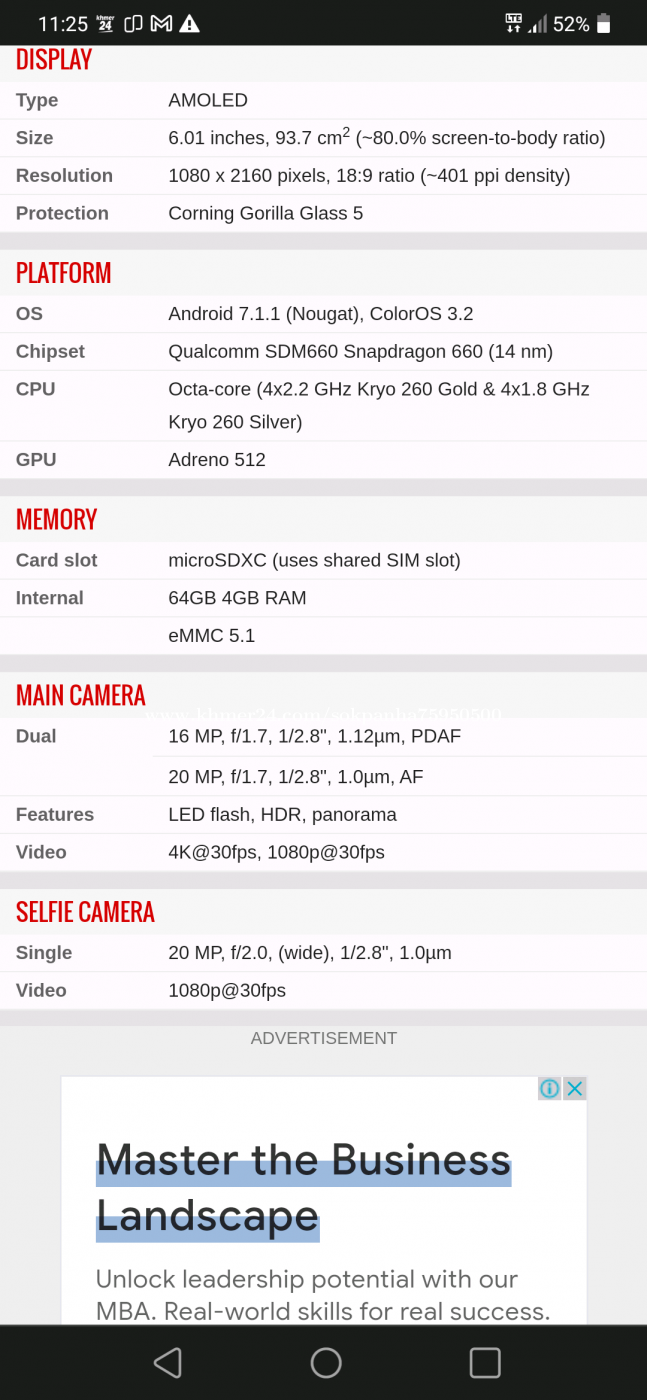Tap the warning triangle status icon
The width and height of the screenshot is (647, 1400).
pyautogui.click(x=189, y=24)
